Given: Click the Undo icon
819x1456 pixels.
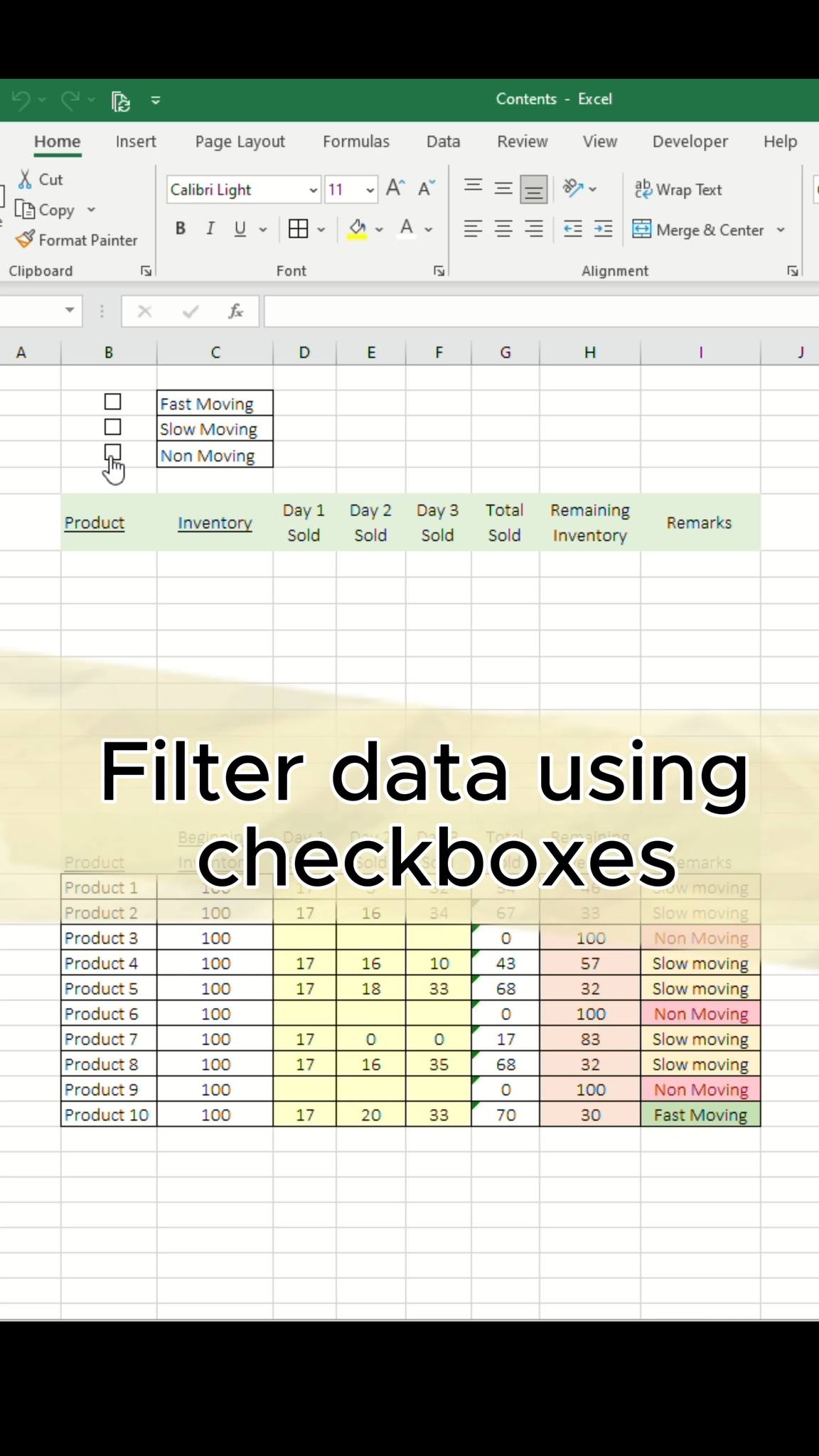Looking at the screenshot, I should click(21, 100).
